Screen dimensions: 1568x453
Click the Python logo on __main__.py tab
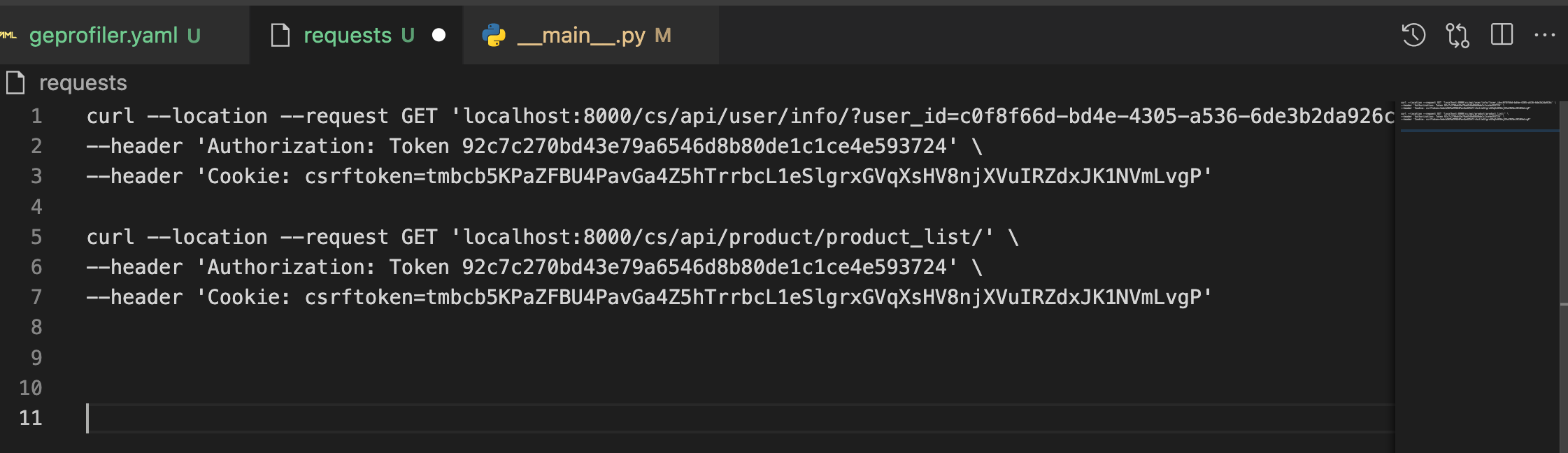point(494,35)
